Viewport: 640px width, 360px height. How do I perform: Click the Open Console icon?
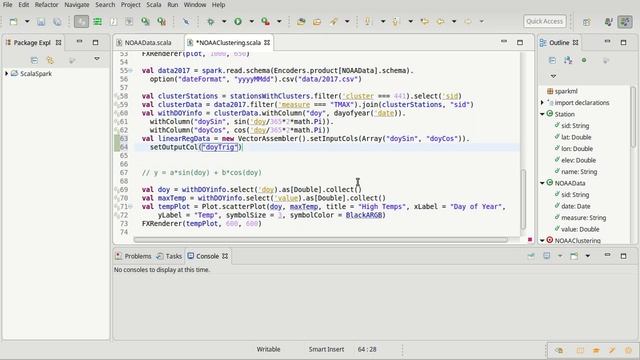point(574,256)
